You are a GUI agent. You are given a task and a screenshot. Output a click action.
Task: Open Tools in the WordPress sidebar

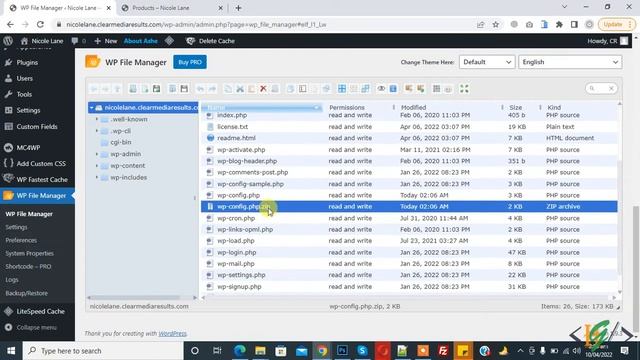[24, 94]
